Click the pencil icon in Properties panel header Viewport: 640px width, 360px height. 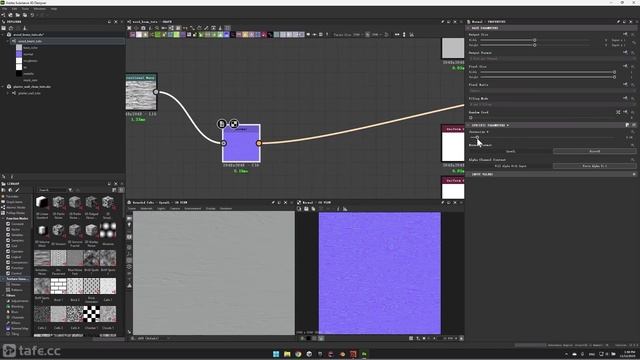point(618,22)
